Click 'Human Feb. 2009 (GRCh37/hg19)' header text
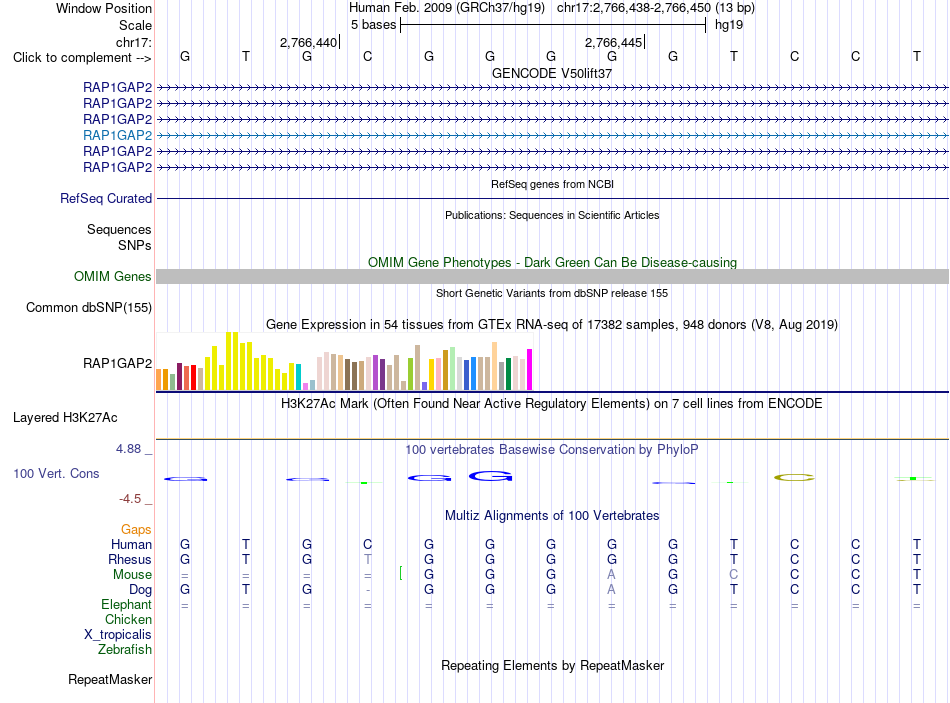 point(447,8)
